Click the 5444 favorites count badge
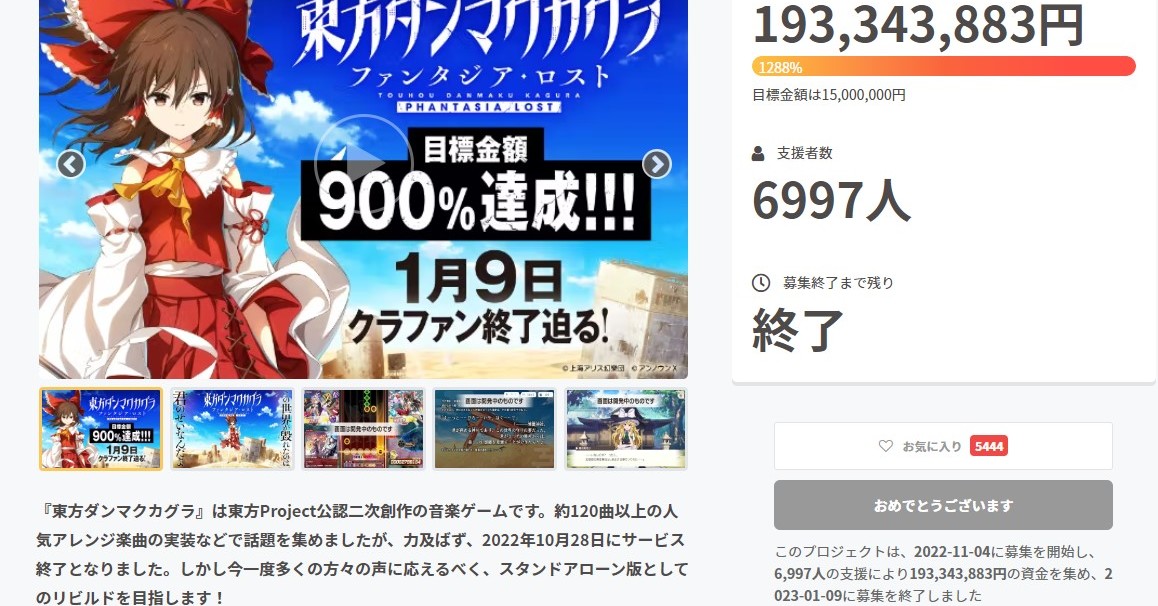 tap(989, 446)
